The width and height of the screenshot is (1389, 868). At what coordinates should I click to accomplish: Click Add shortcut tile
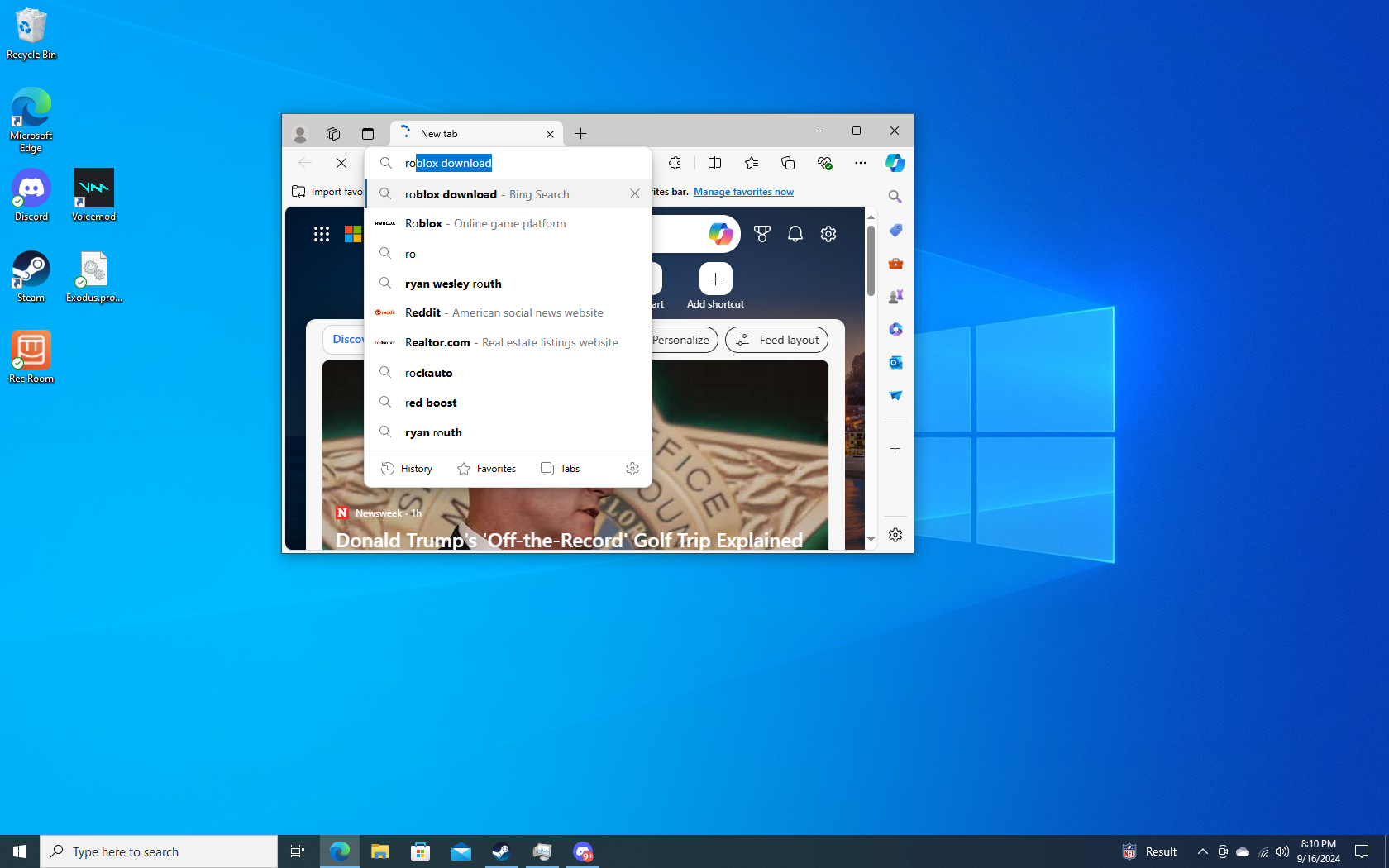715,286
